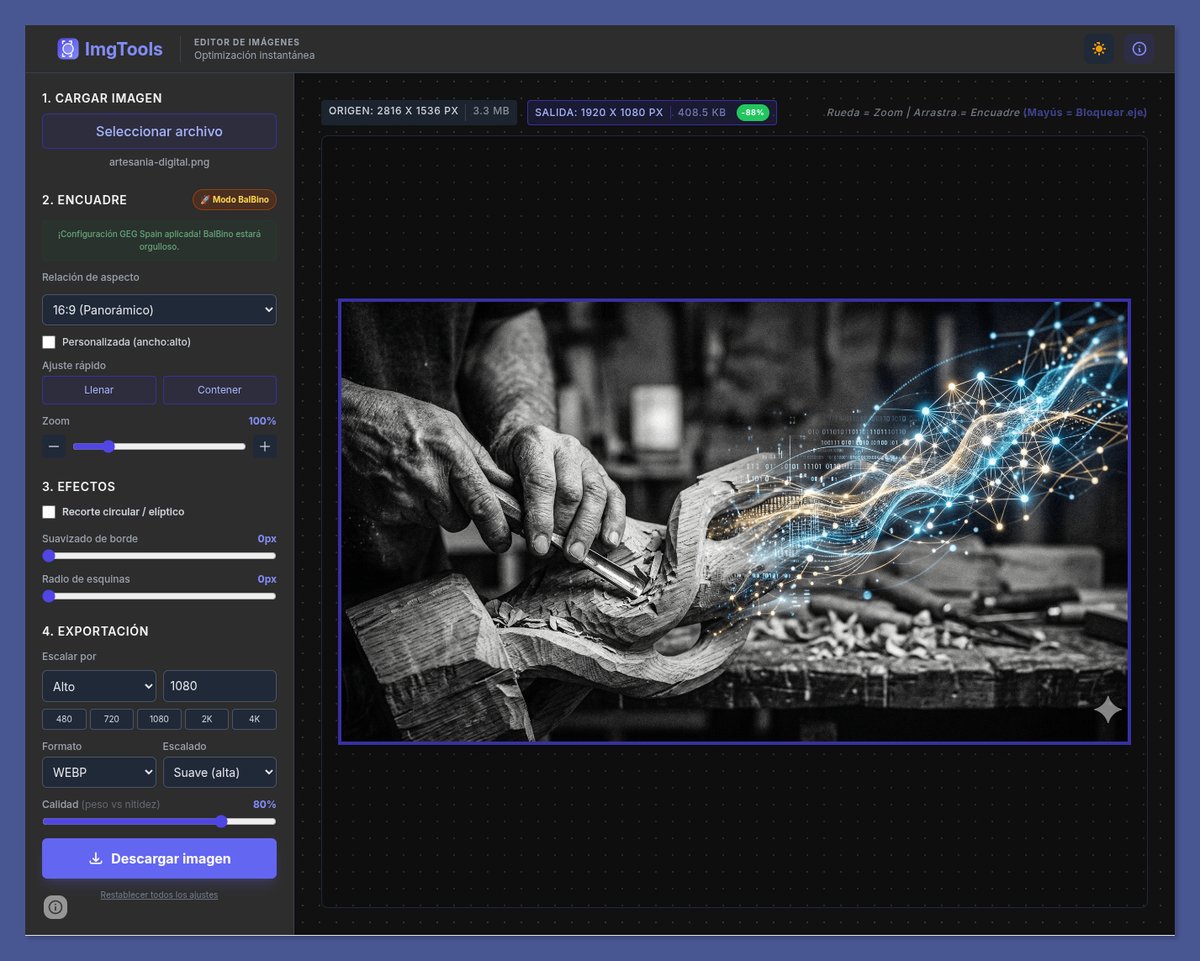Open the Relación de aspecto dropdown
The image size is (1200, 961).
point(158,309)
